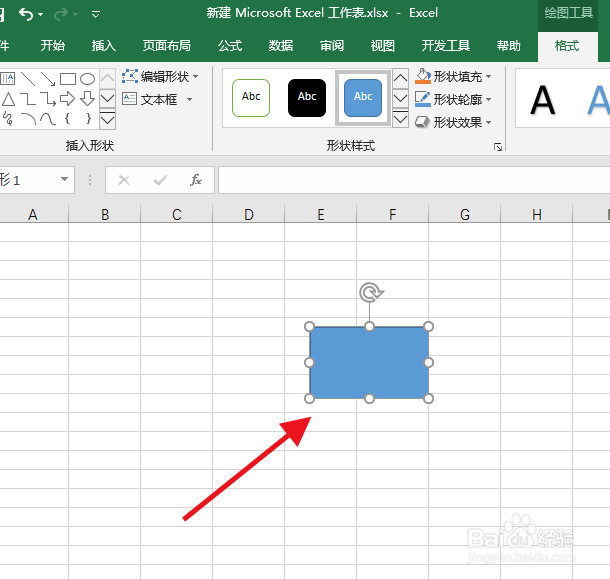The height and width of the screenshot is (579, 610).
Task: Click the formula bar Enter checkmark icon
Action: 160,180
